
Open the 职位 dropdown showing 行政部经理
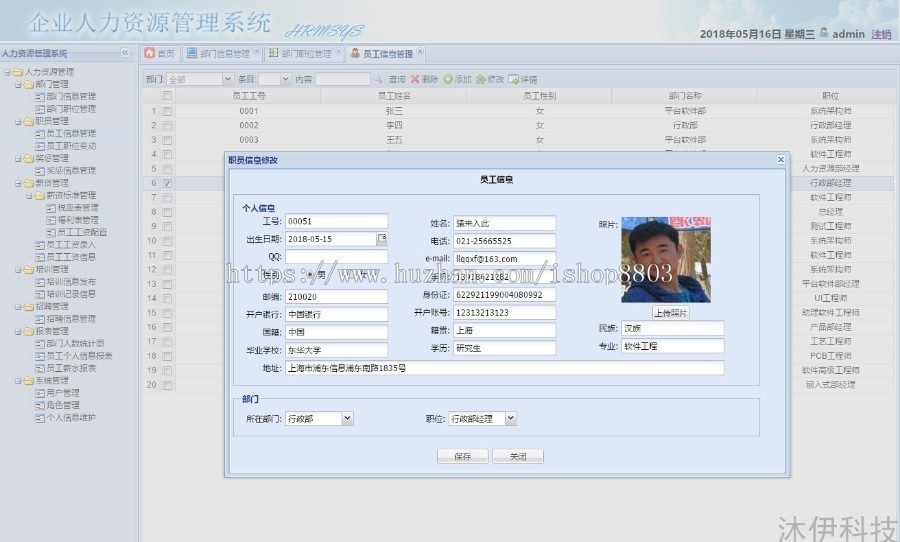(510, 419)
